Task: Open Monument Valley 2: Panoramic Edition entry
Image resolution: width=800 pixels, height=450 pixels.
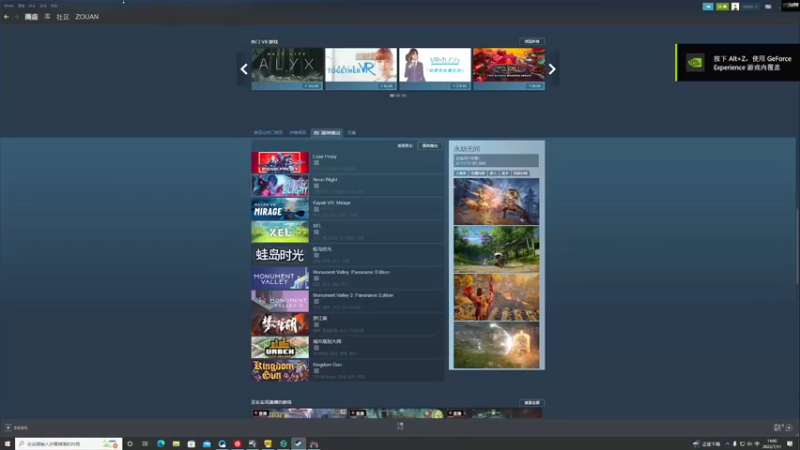Action: tap(347, 301)
